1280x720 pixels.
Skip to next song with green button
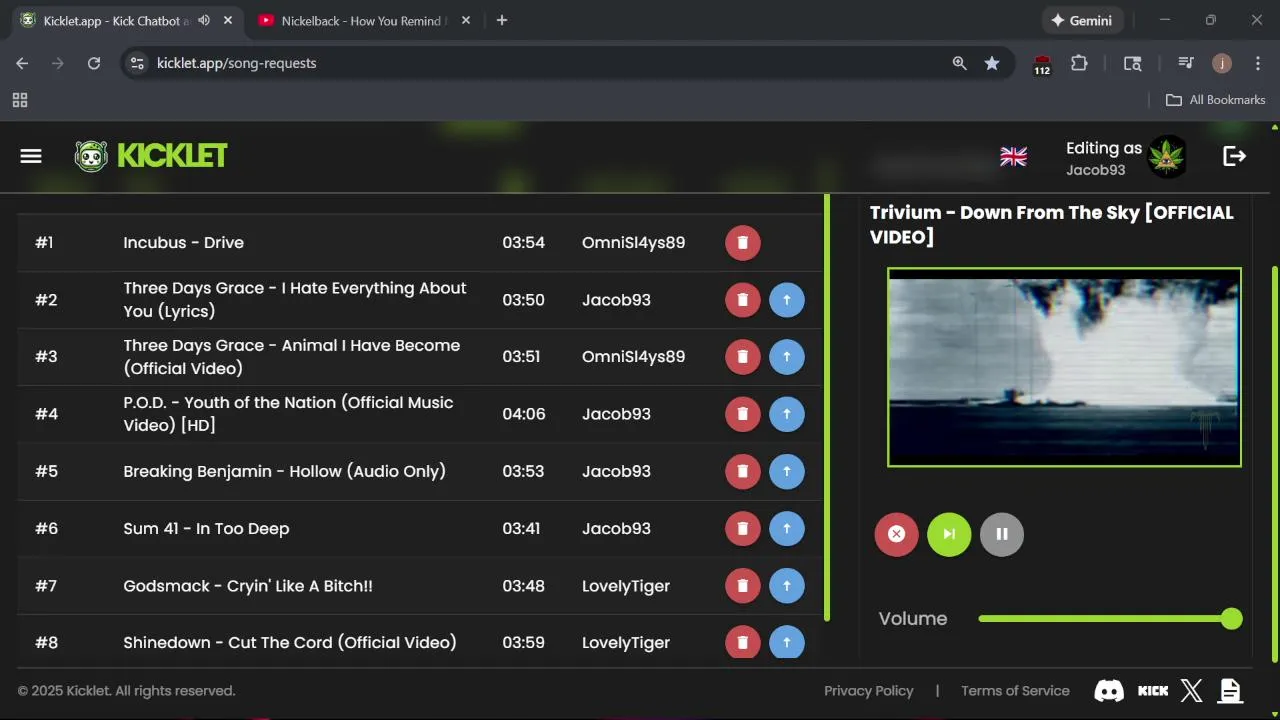click(950, 534)
